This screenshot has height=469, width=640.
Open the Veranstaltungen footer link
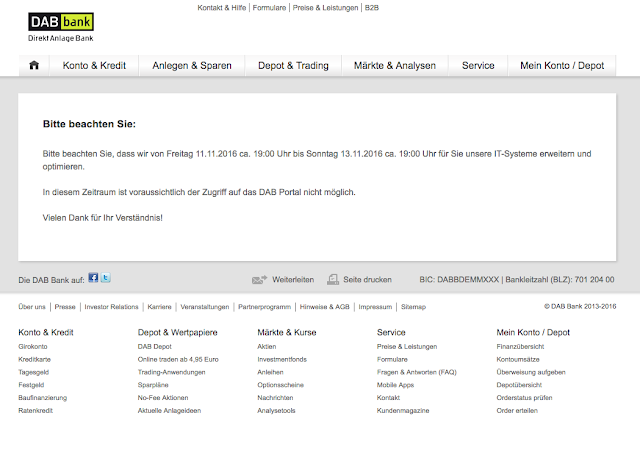tap(205, 307)
